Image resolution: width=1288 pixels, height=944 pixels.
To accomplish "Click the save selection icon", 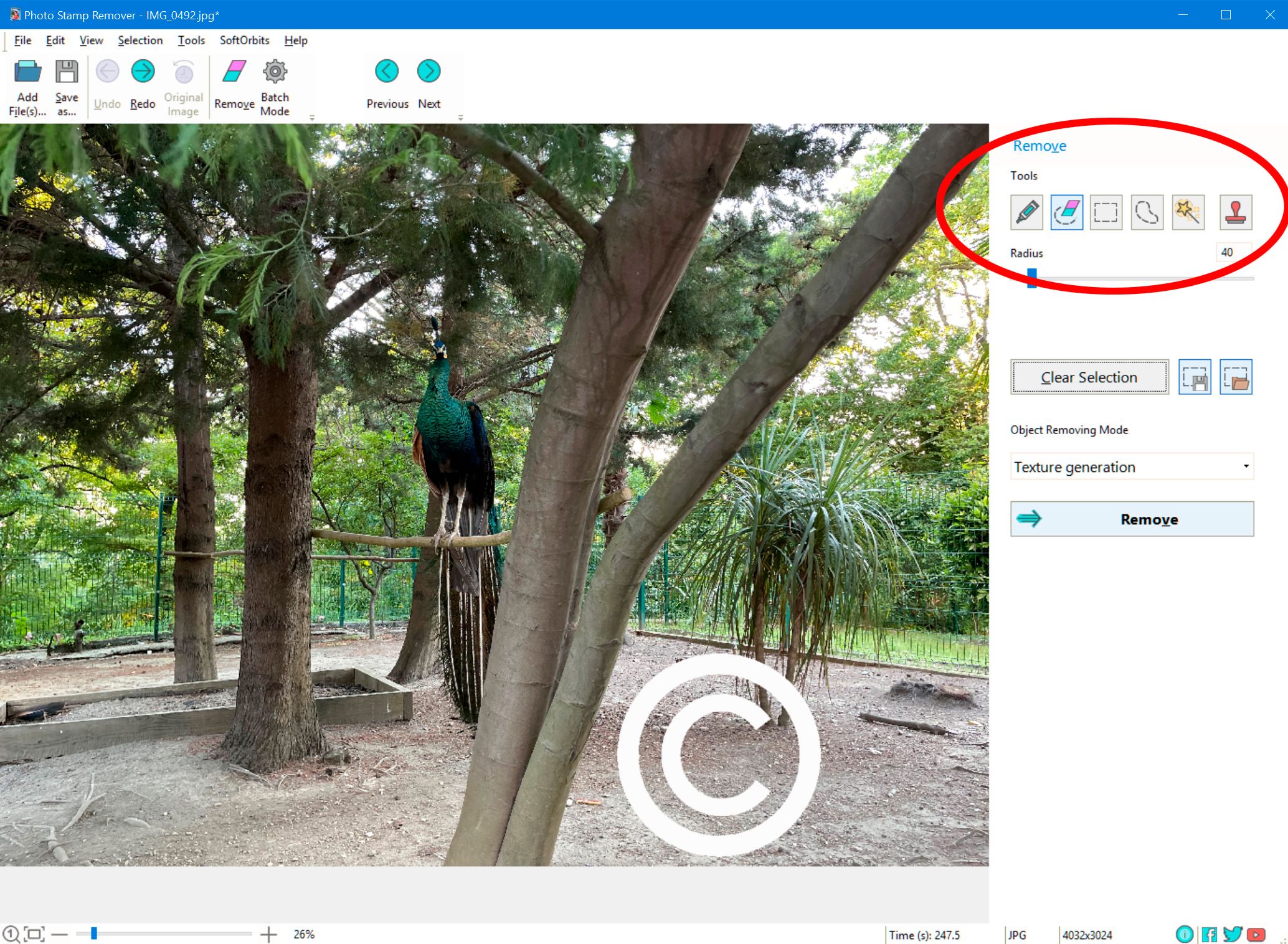I will [1196, 377].
